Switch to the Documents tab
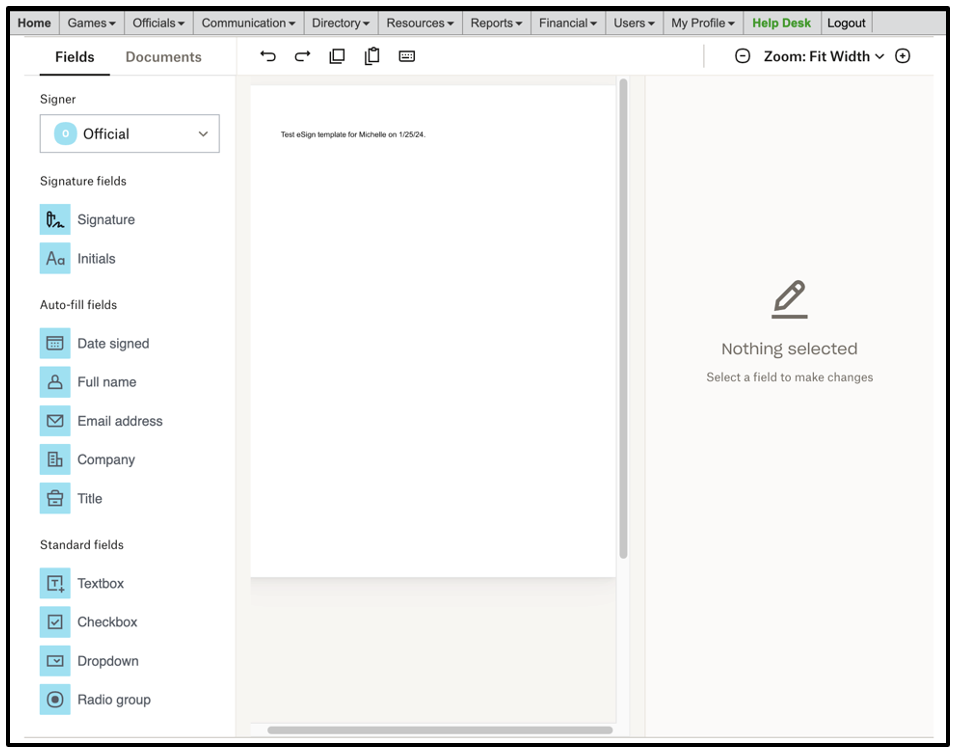This screenshot has width=958, height=756. 163,57
